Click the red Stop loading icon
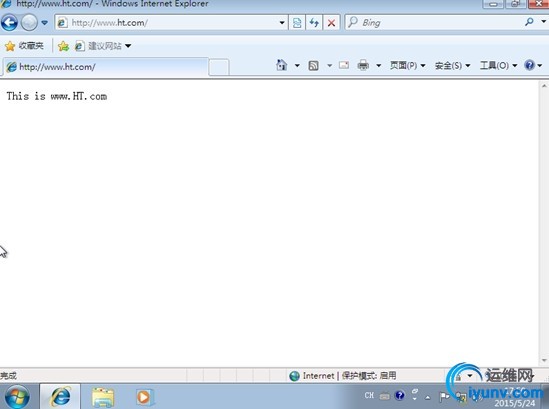 click(x=331, y=23)
